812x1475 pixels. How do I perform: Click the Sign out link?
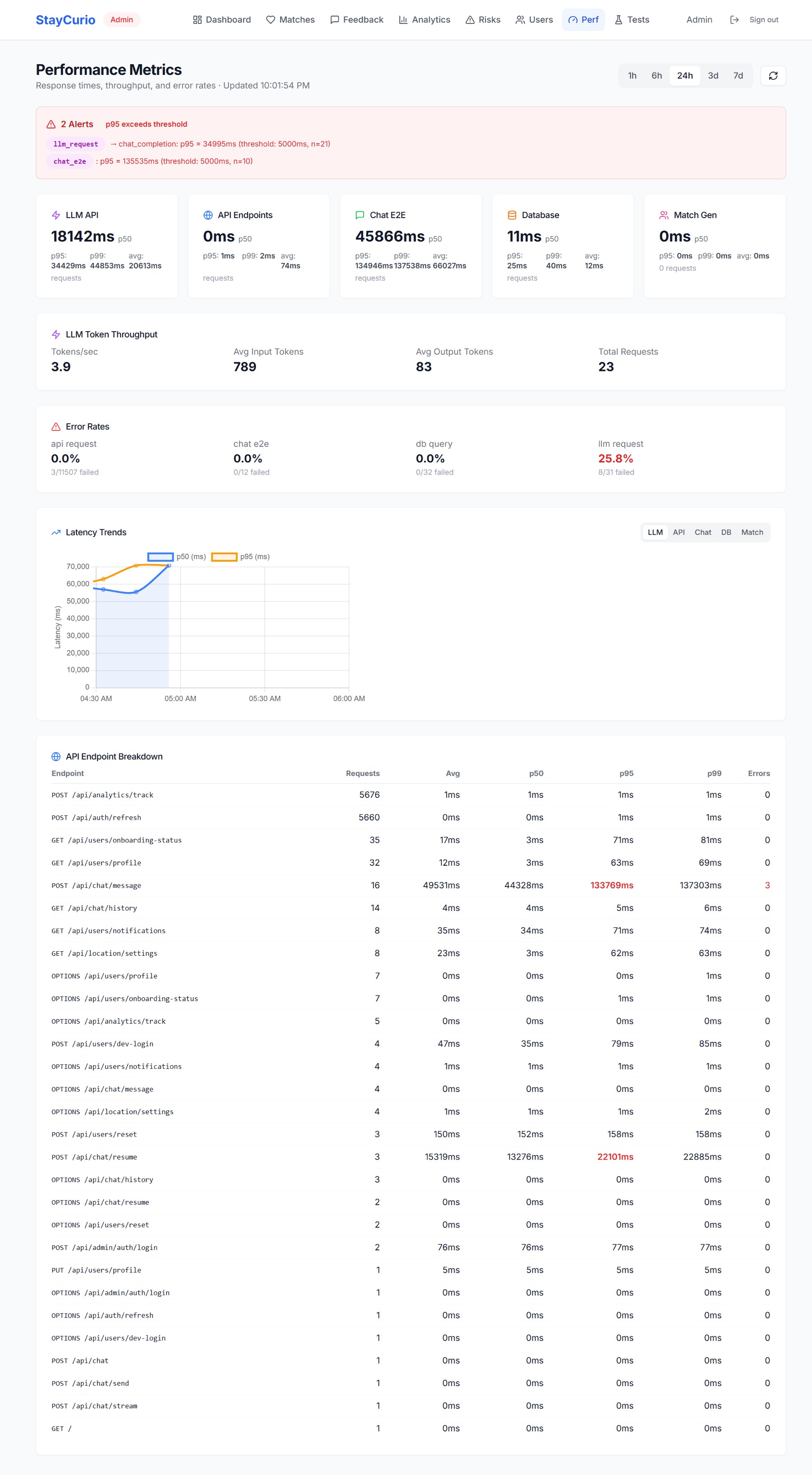763,19
